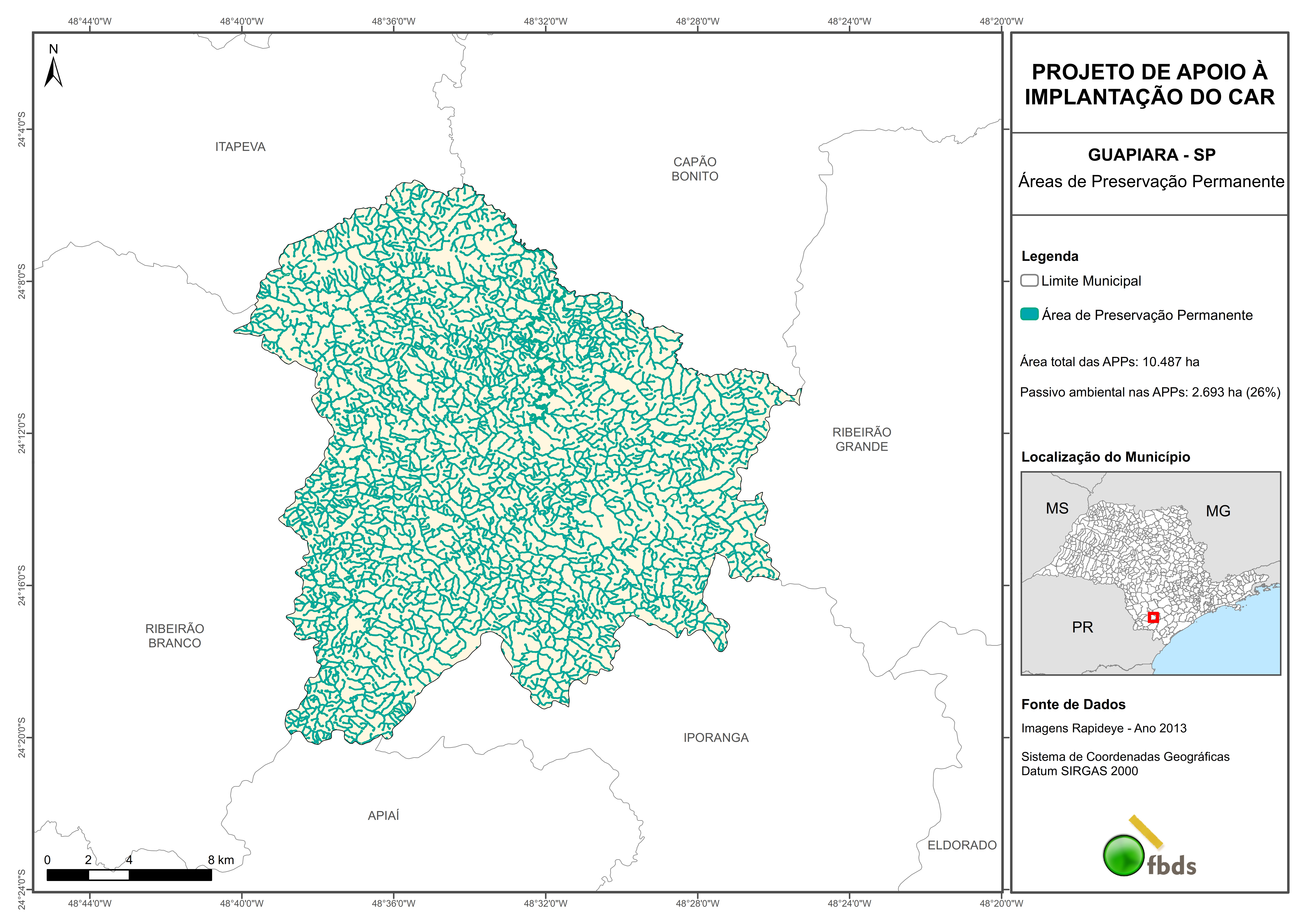Viewport: 1306px width, 924px height.
Task: Click the black-and-white scale bar
Action: point(129,875)
